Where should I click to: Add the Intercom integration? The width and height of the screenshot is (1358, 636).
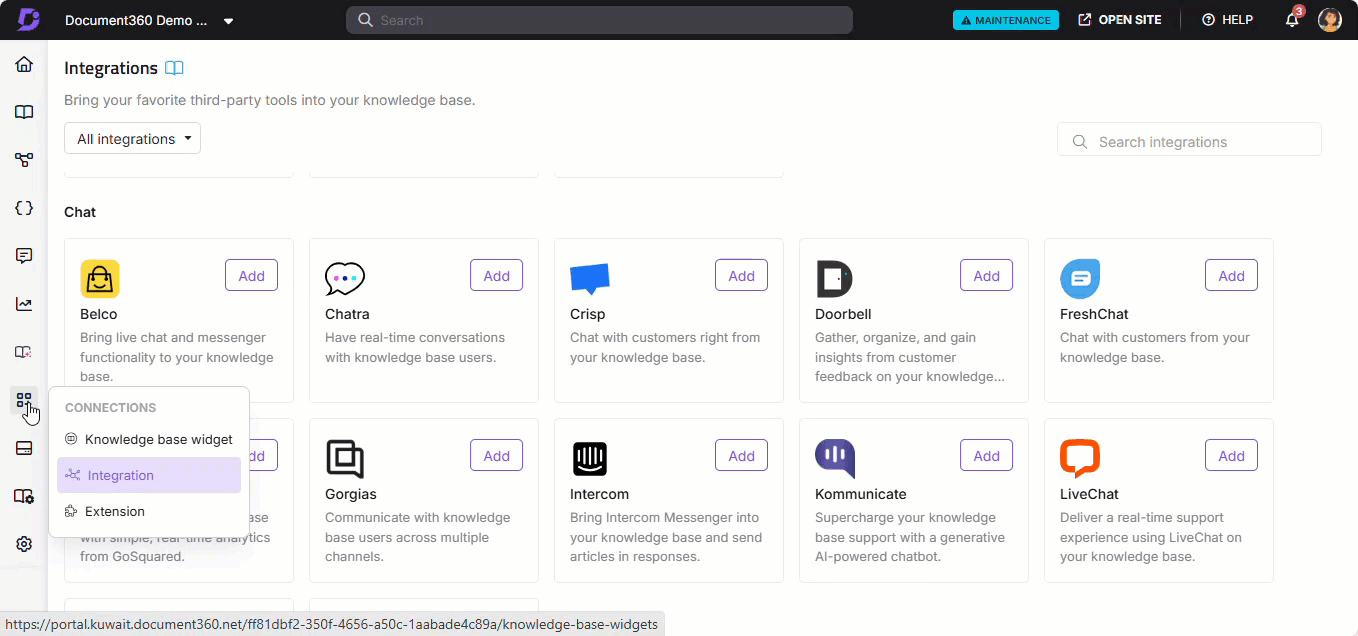(741, 456)
